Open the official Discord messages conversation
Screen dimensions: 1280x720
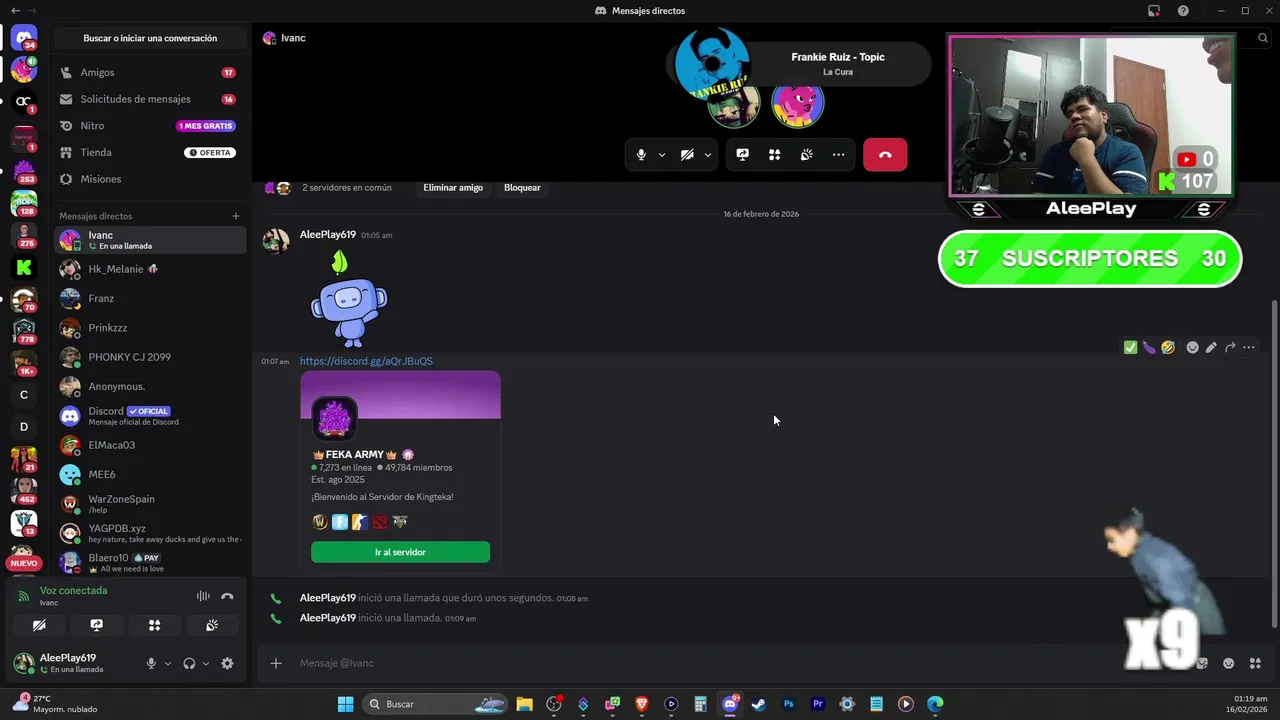point(150,416)
